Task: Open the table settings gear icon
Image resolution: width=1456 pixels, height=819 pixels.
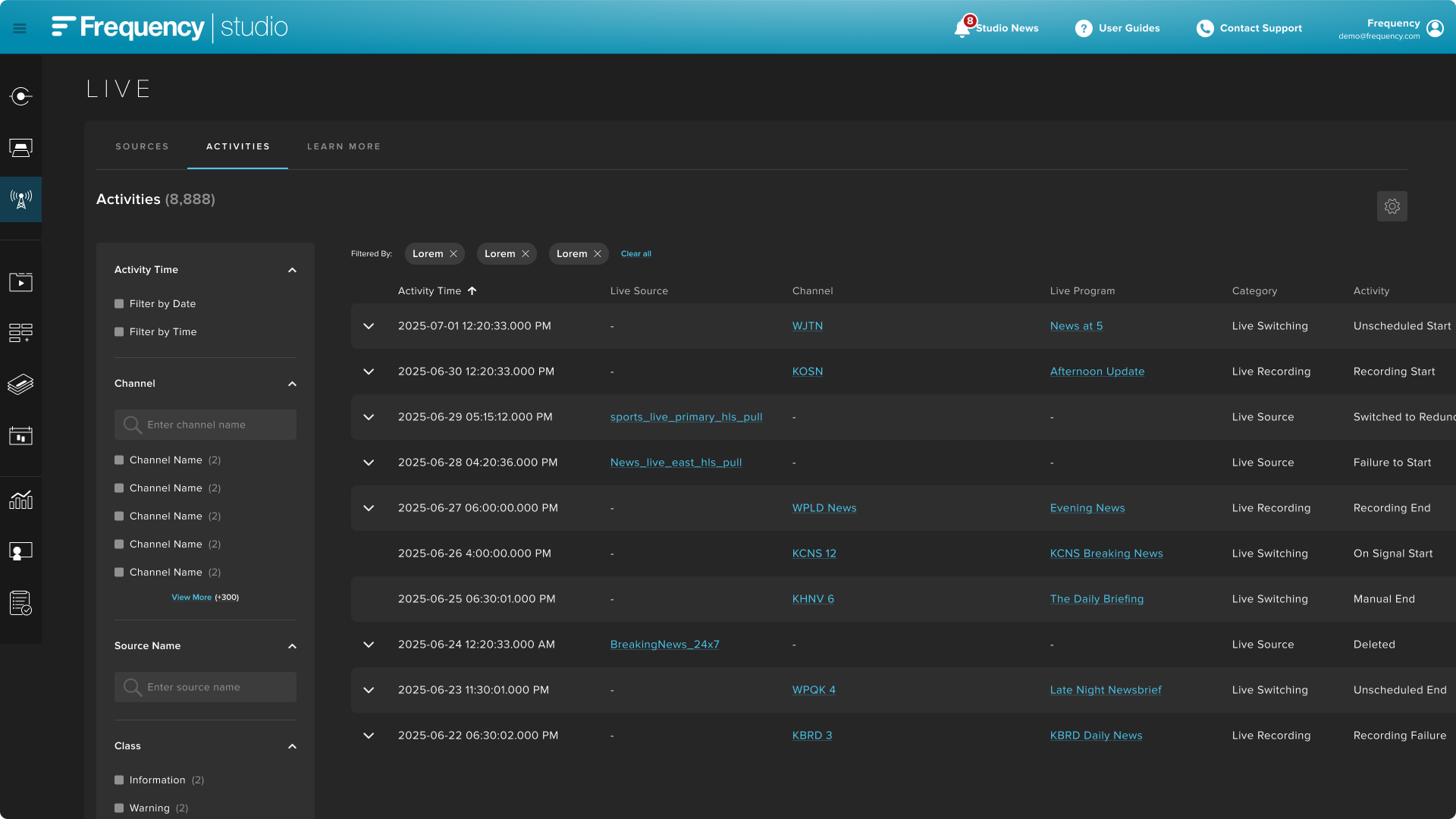Action: (x=1392, y=206)
